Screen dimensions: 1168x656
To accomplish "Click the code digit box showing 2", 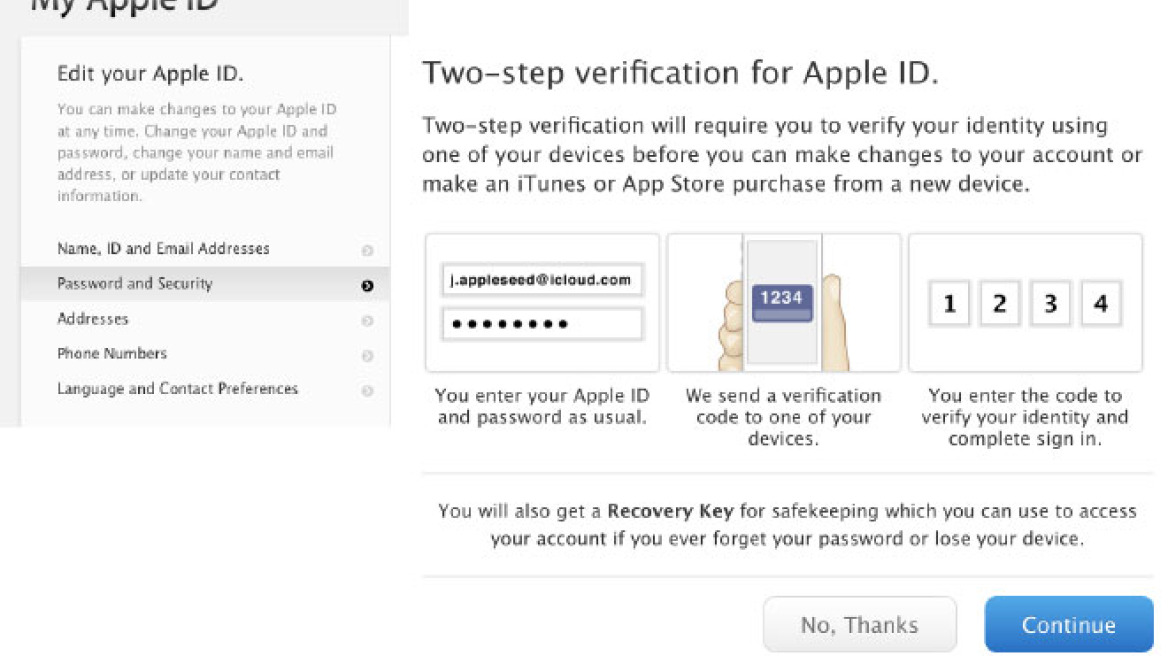I will (x=999, y=304).
